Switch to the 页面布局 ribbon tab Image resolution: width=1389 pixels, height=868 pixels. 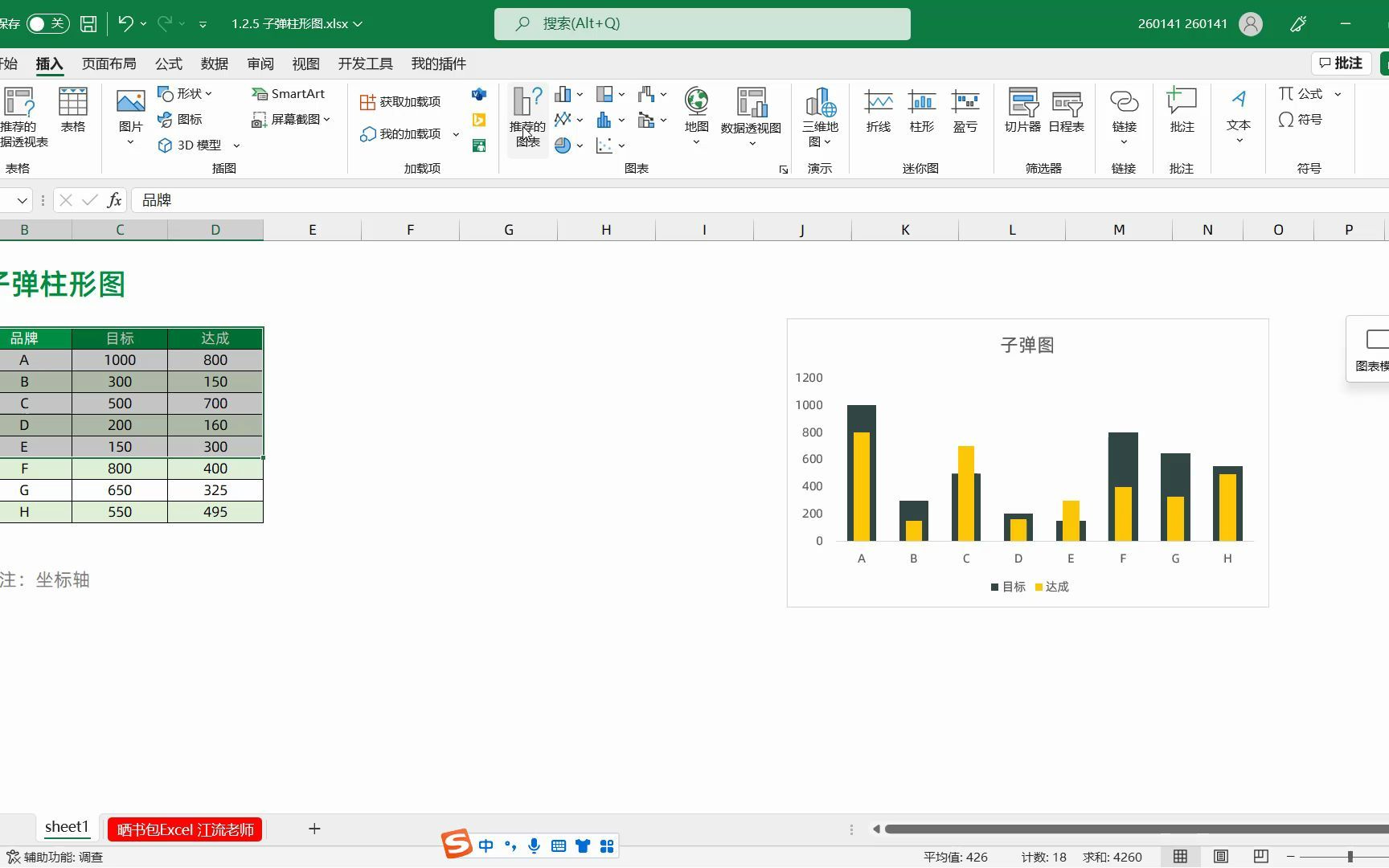(x=109, y=63)
